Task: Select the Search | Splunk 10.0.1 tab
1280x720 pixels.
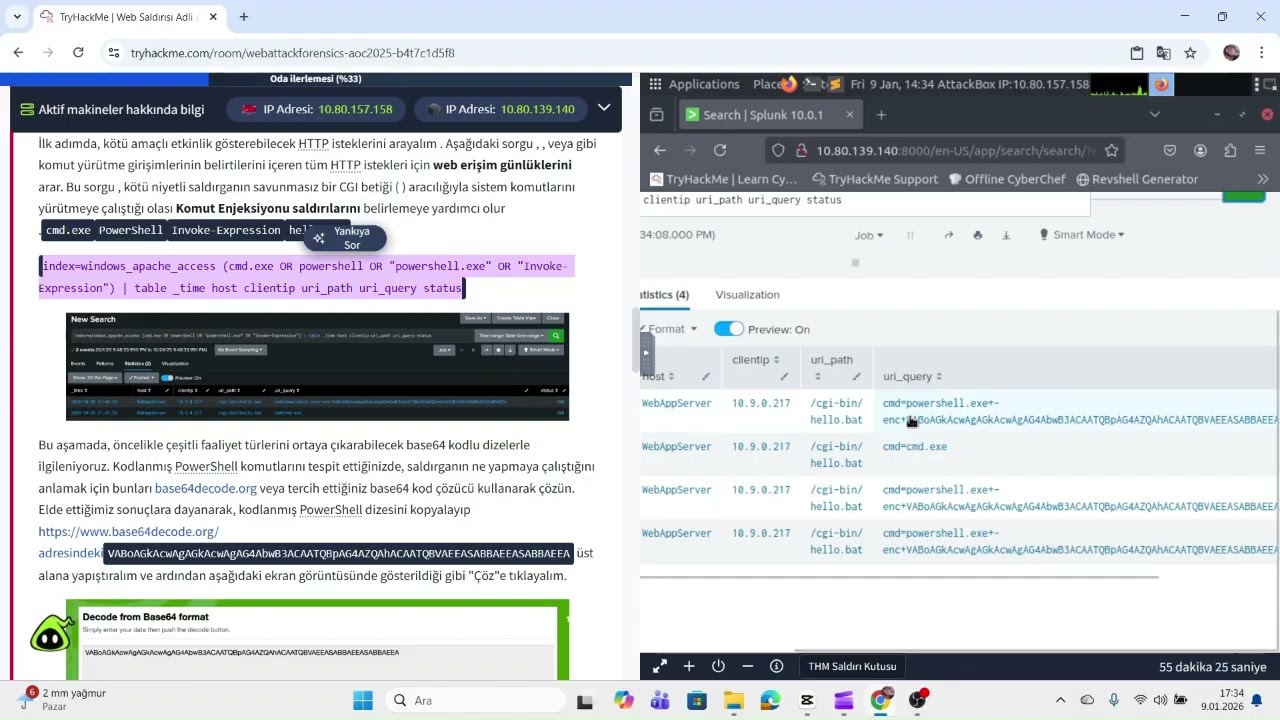Action: click(x=770, y=115)
